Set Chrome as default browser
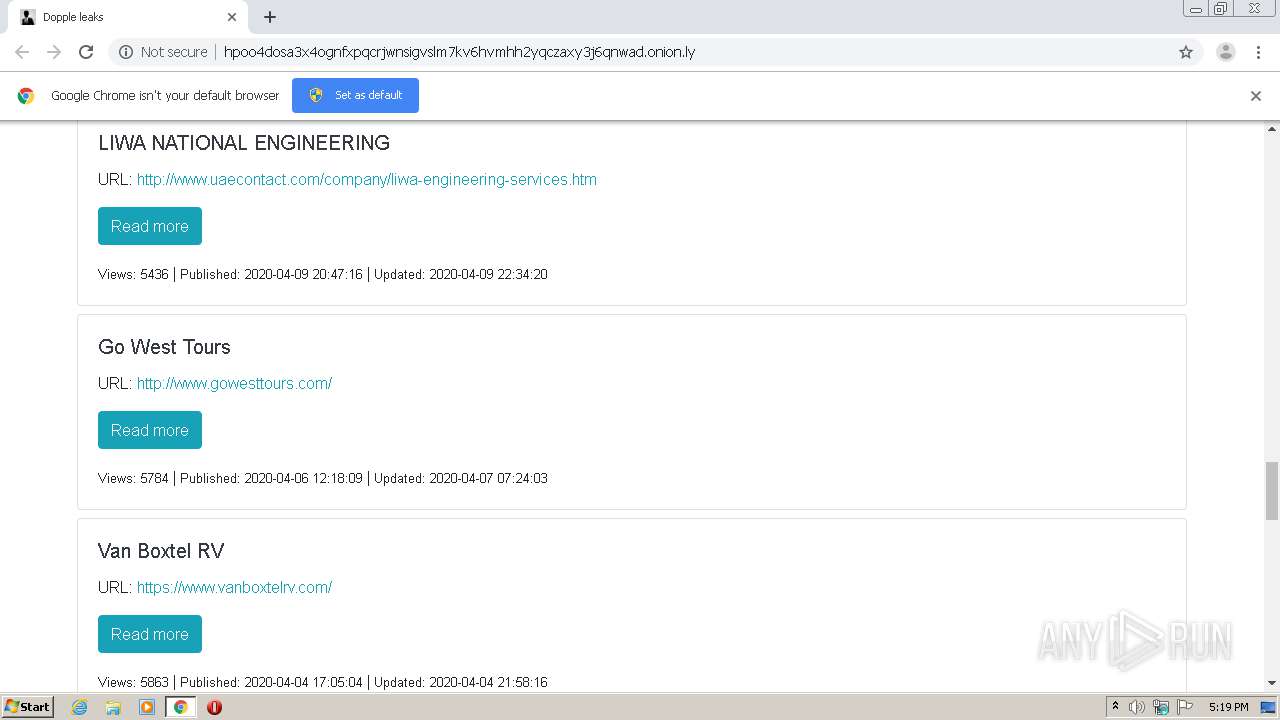1280x720 pixels. point(355,95)
